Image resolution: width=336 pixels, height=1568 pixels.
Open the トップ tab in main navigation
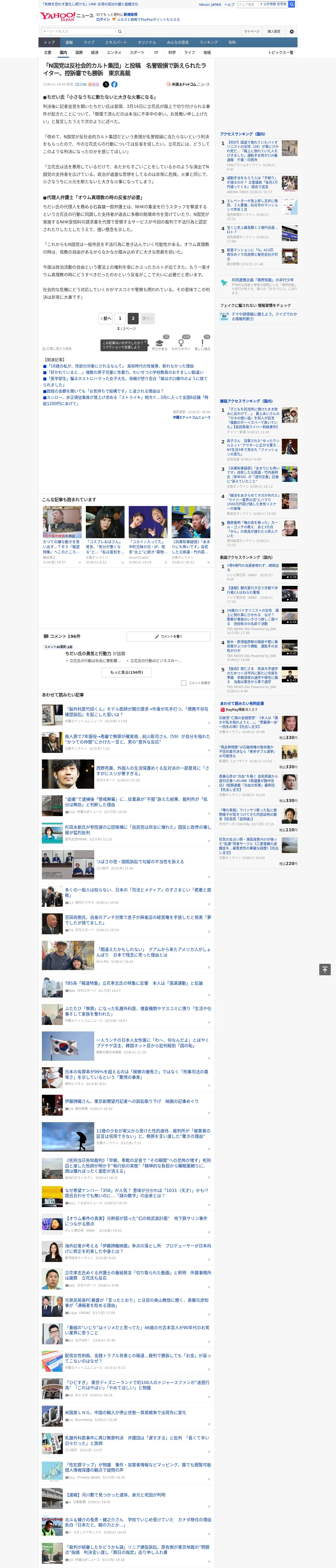[x=49, y=43]
